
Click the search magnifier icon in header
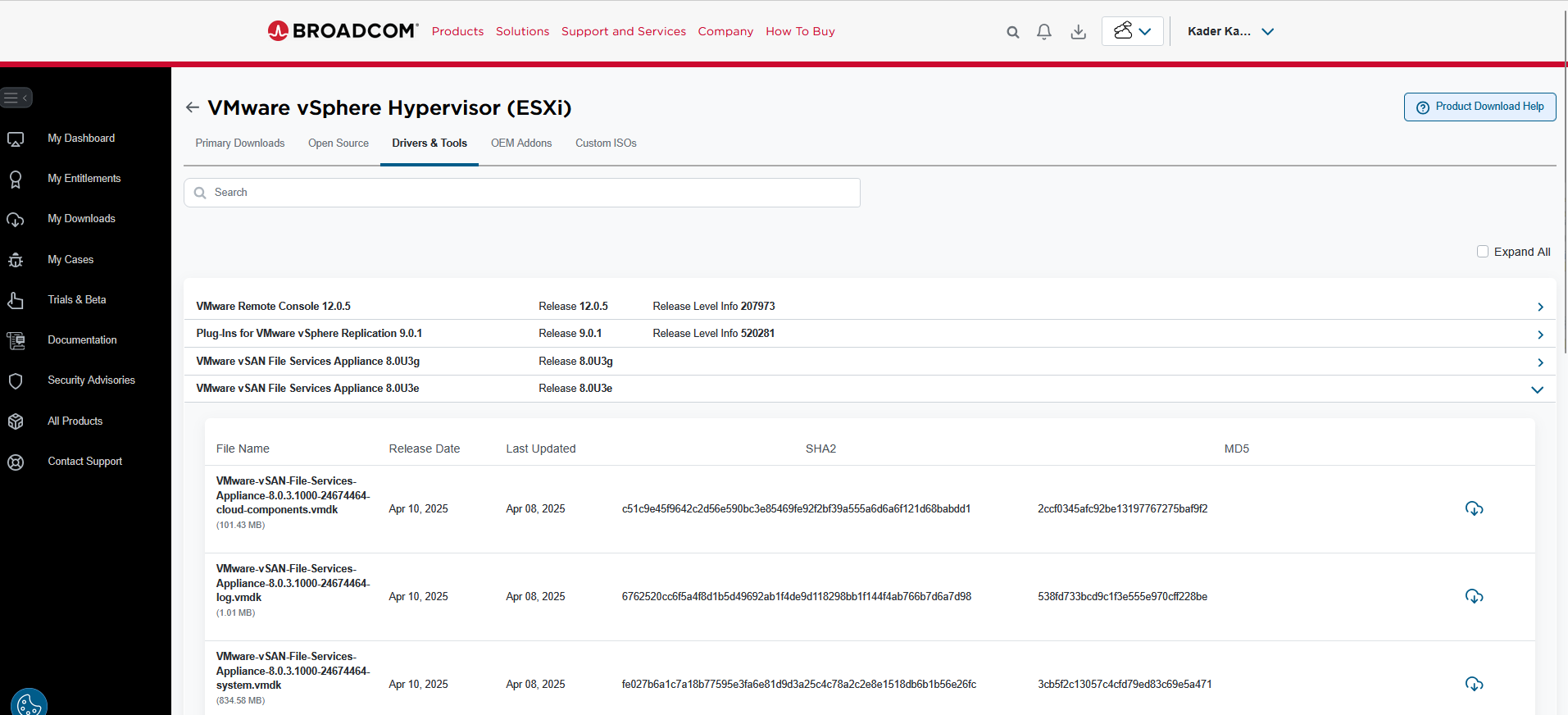1012,32
